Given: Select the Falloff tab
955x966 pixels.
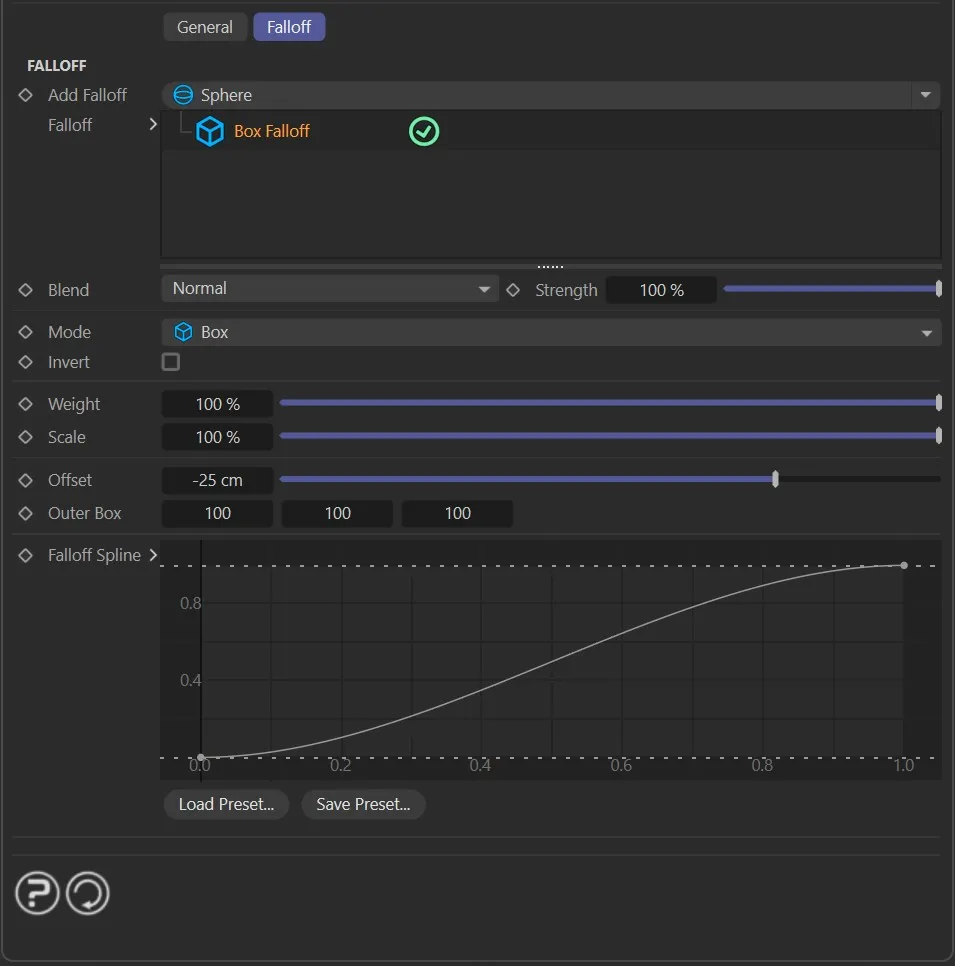Looking at the screenshot, I should [289, 27].
